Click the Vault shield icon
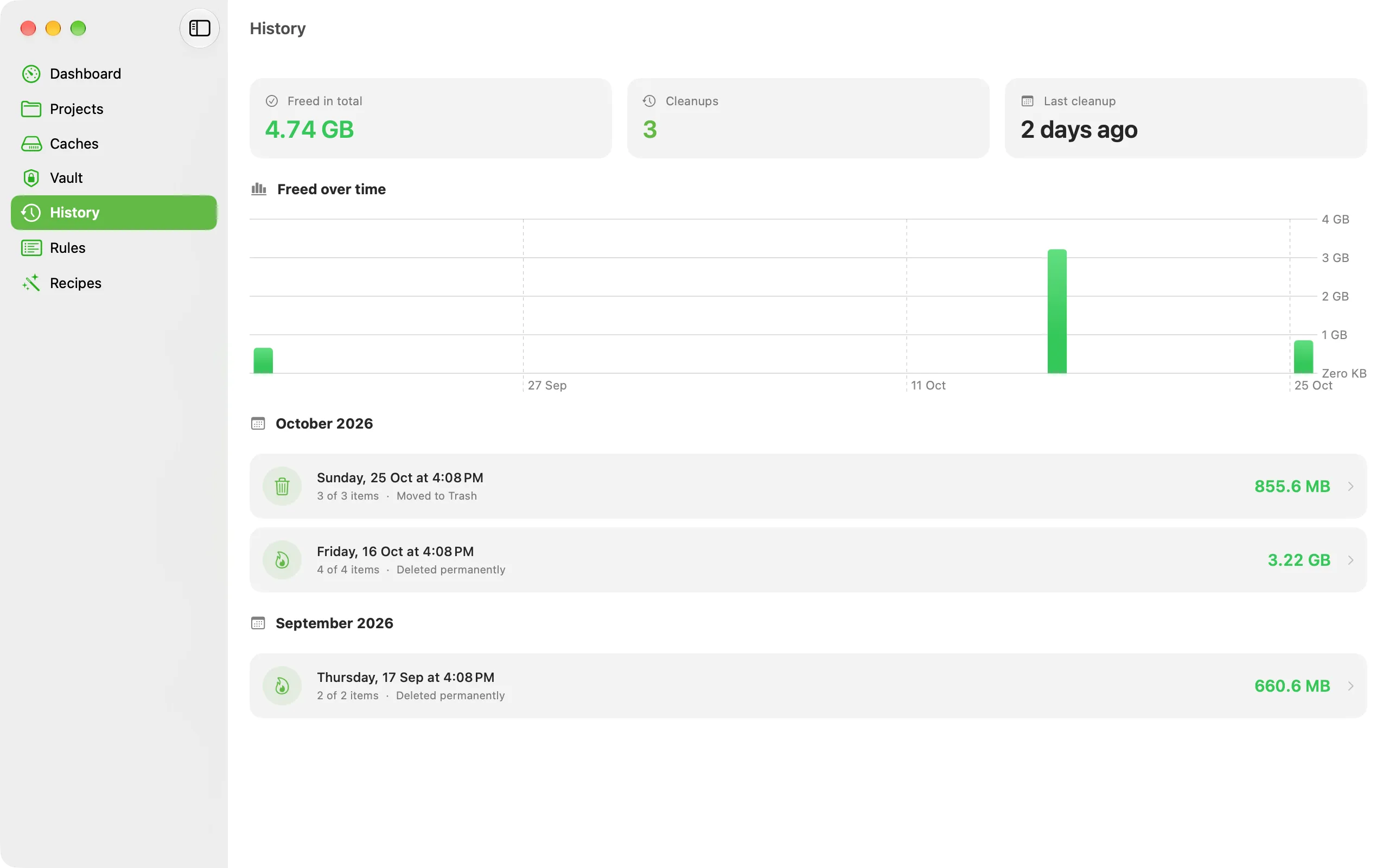The image size is (1389, 868). pyautogui.click(x=31, y=178)
